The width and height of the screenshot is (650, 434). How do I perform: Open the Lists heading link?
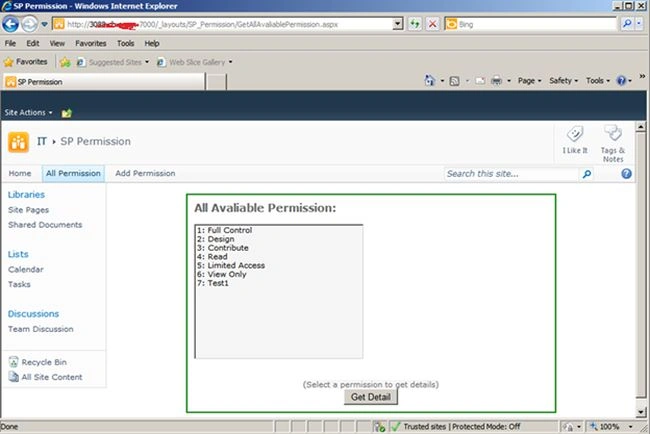[18, 254]
